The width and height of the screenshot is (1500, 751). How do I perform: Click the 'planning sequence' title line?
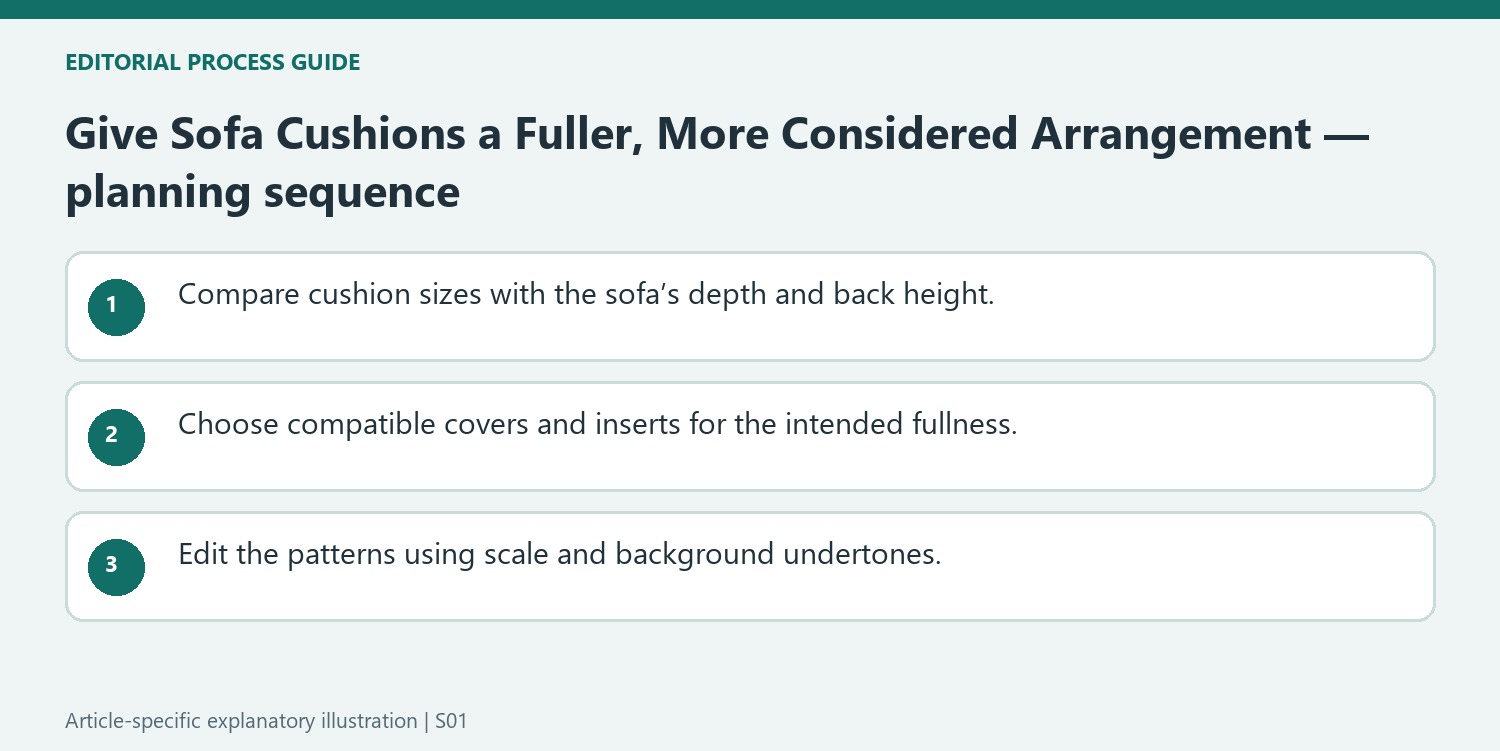[x=262, y=192]
